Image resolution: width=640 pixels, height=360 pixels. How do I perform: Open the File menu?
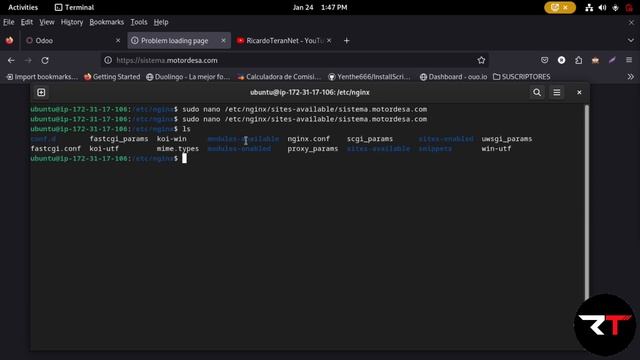[x=9, y=22]
